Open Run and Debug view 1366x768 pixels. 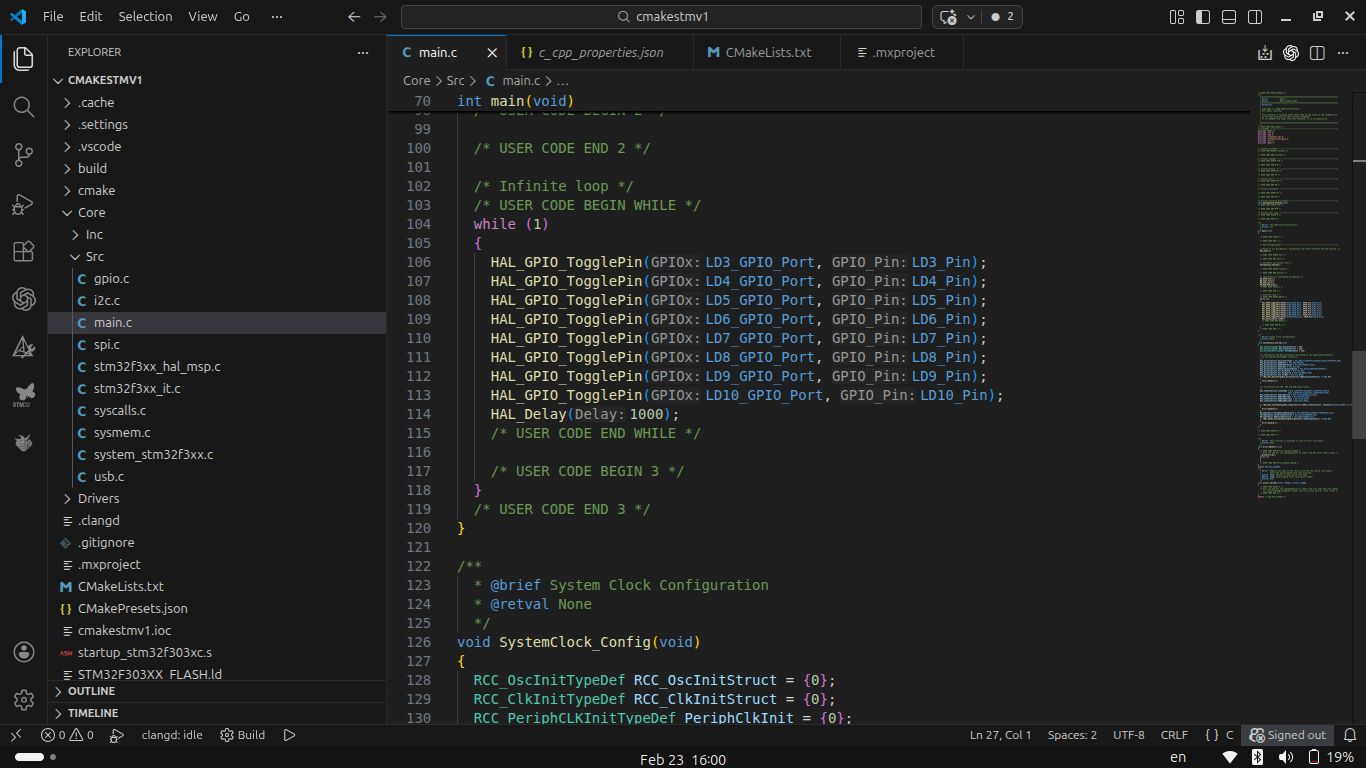(x=23, y=204)
